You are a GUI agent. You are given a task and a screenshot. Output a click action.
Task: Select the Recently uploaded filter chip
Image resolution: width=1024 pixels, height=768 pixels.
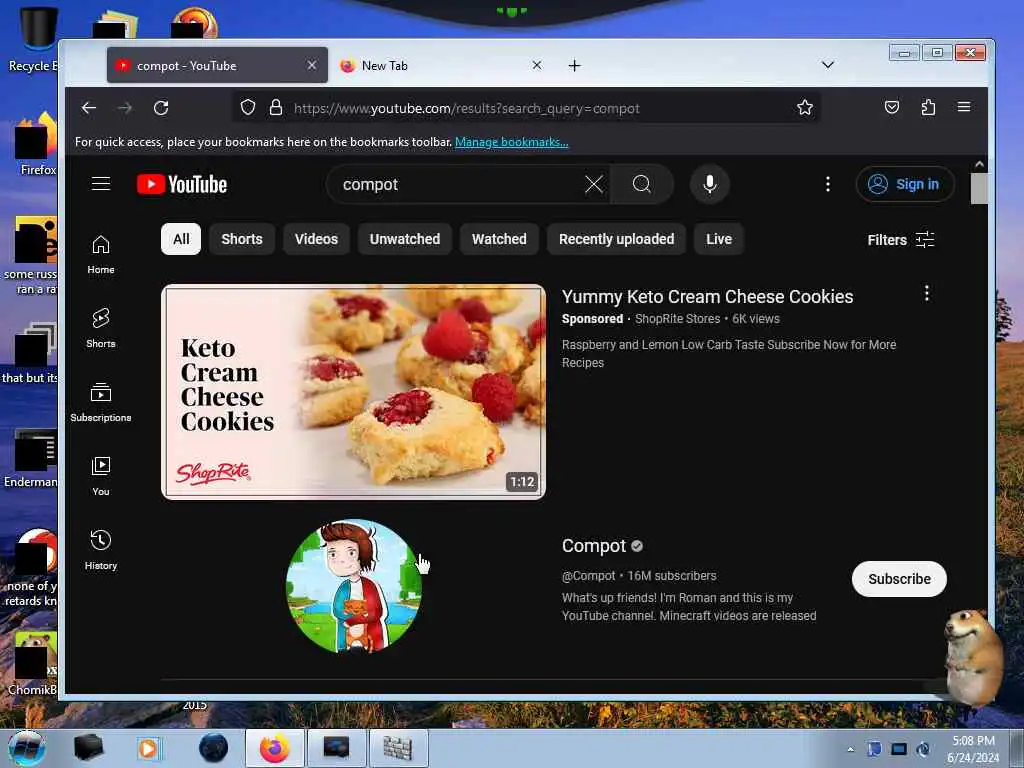tap(616, 239)
